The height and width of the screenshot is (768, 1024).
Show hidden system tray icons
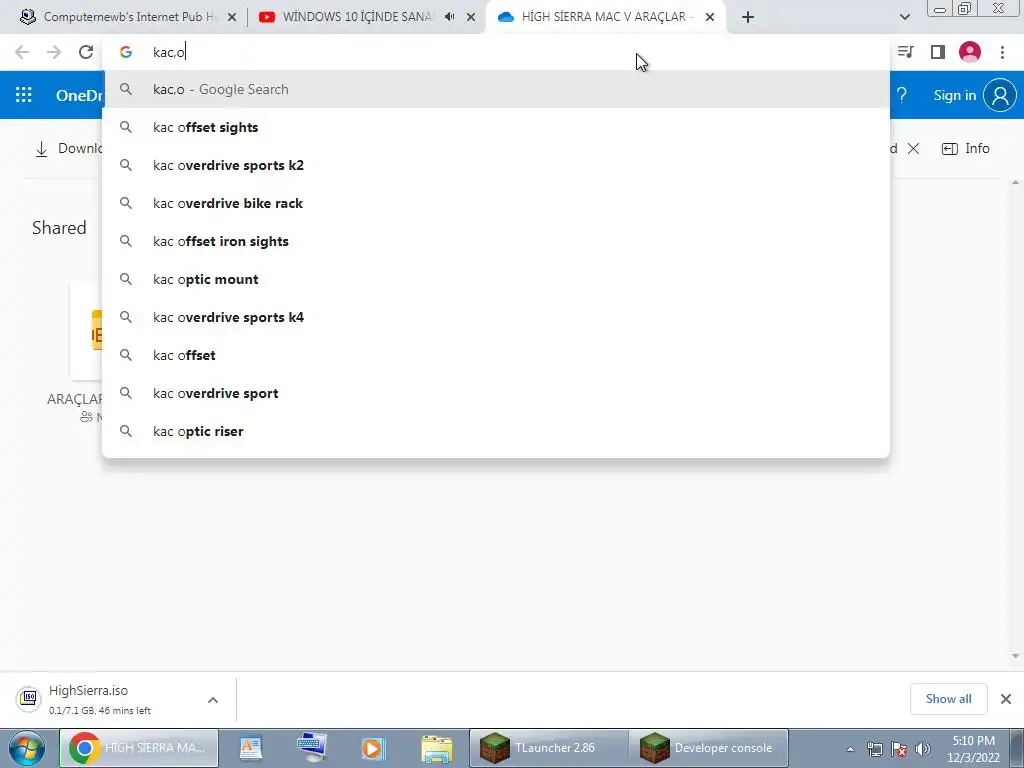850,749
